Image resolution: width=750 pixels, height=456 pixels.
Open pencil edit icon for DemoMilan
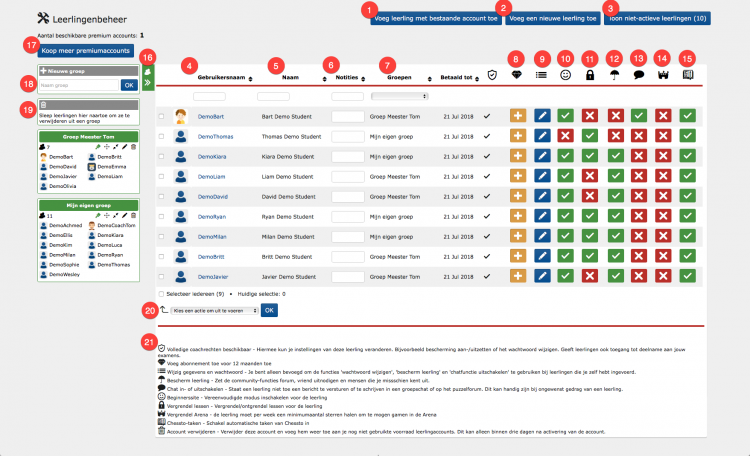pos(542,236)
